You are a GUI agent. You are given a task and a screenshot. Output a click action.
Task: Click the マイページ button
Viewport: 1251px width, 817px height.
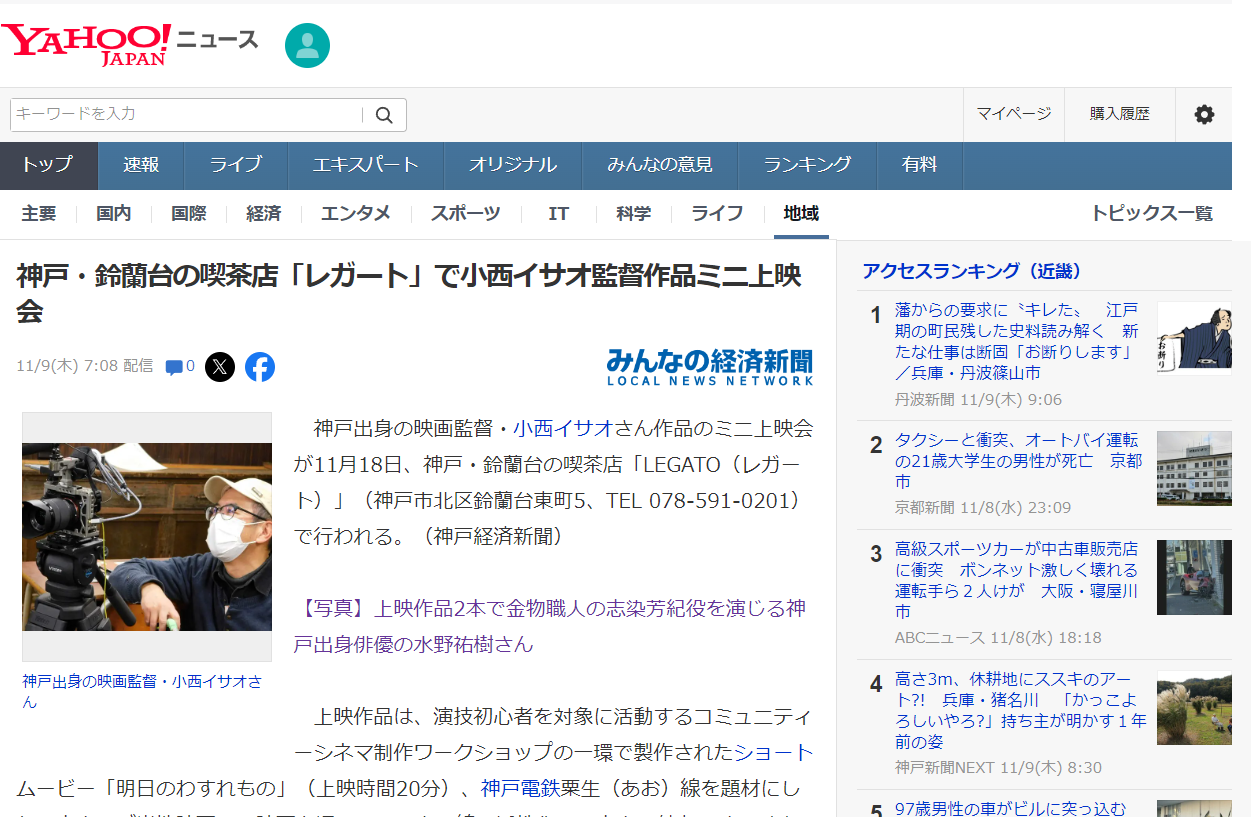[1013, 114]
